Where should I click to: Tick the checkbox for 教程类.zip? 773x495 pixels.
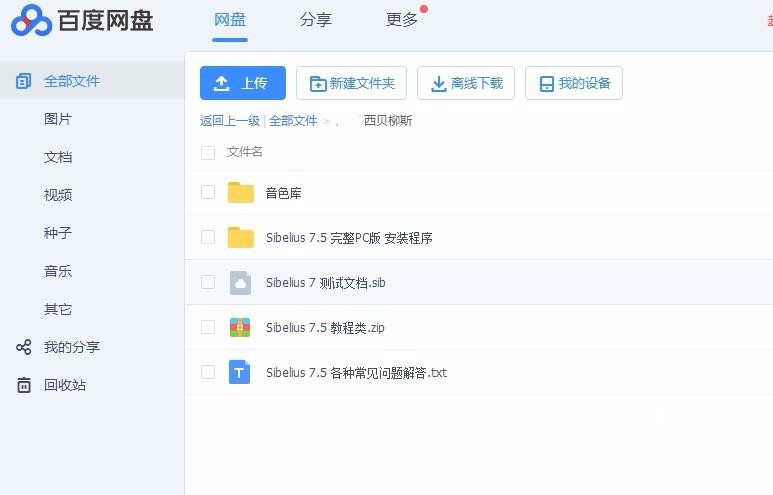pyautogui.click(x=208, y=327)
